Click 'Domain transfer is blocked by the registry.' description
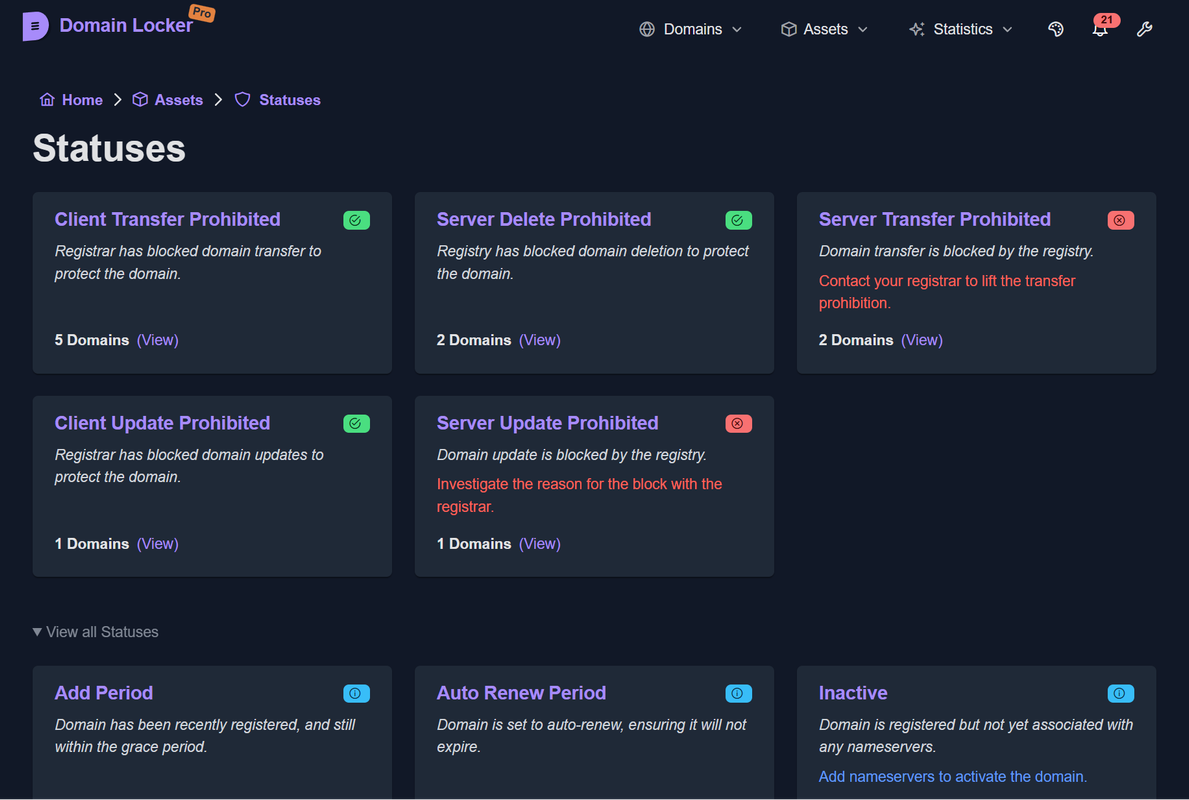Image resolution: width=1189 pixels, height=800 pixels. pyautogui.click(x=956, y=251)
